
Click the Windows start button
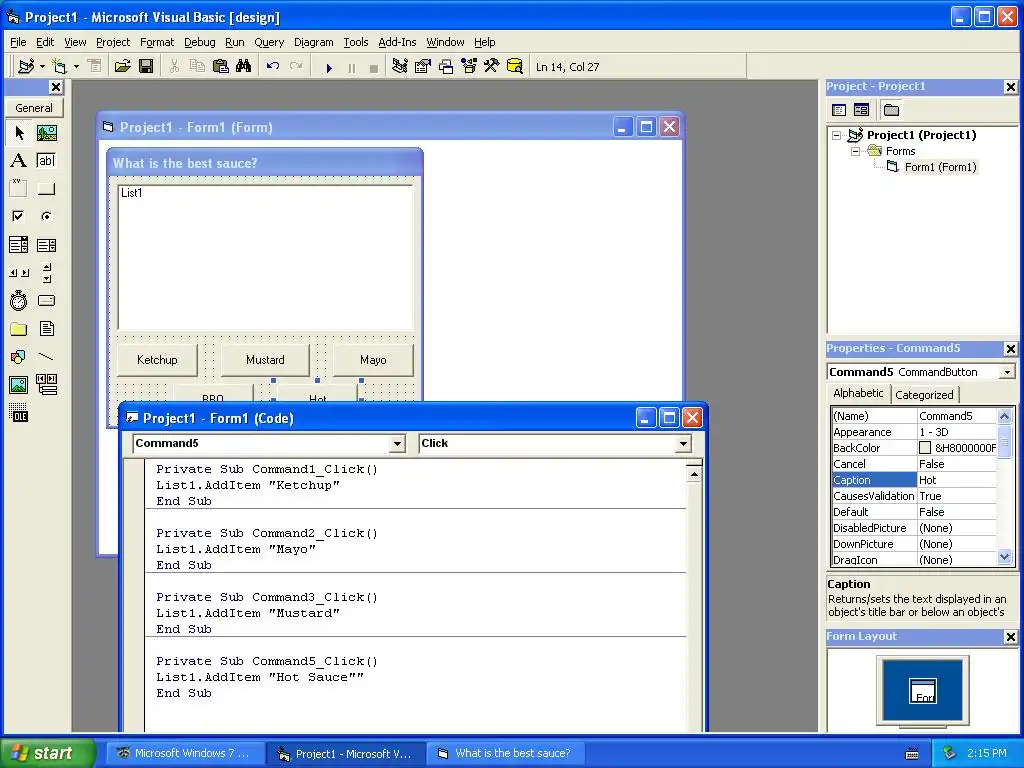click(x=47, y=753)
